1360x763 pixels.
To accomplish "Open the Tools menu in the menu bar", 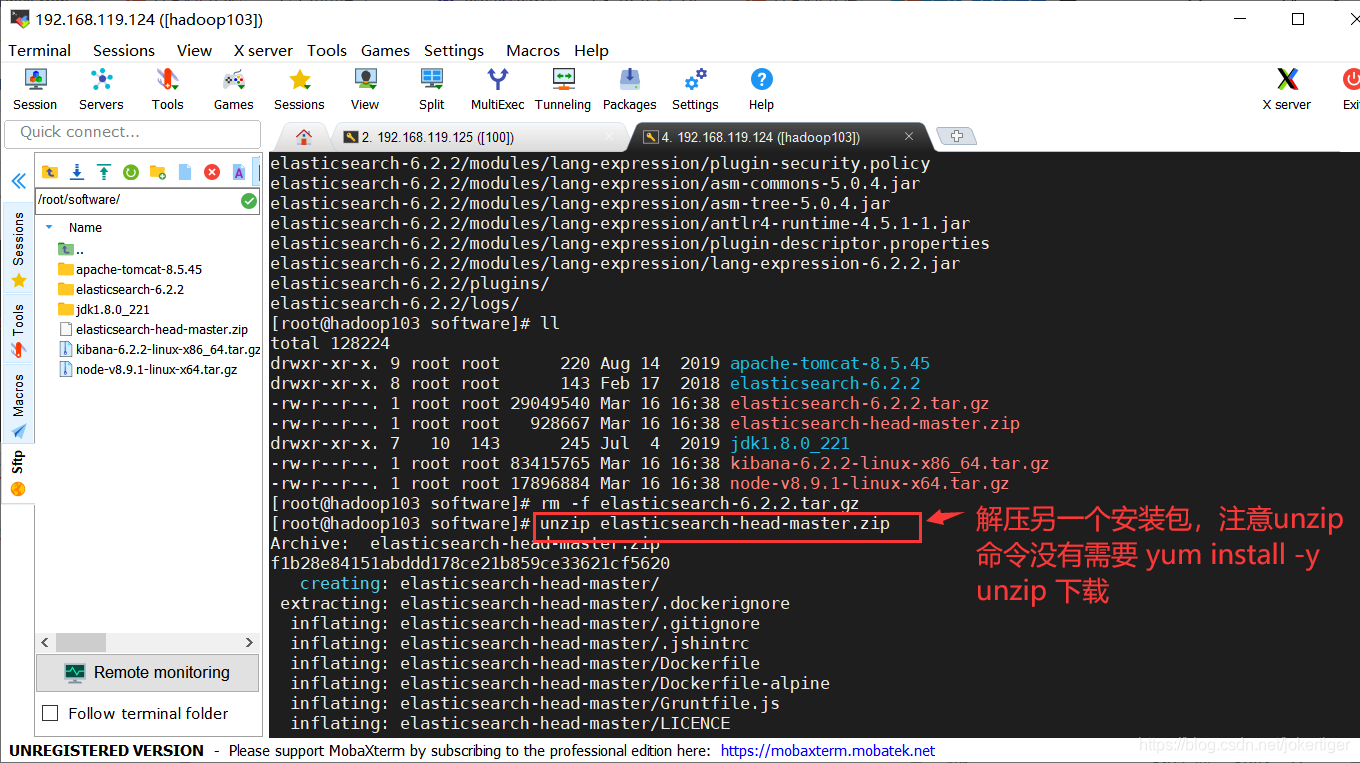I will [327, 50].
